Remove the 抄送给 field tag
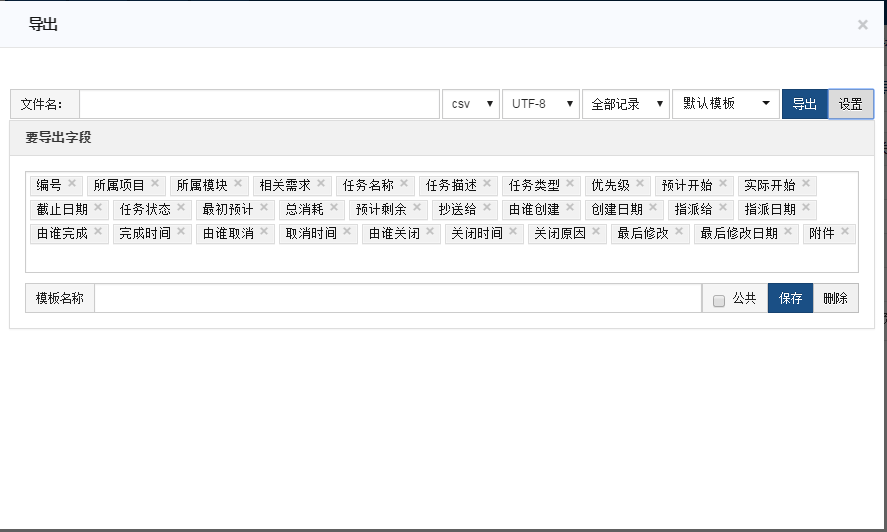Screen dimensions: 887x532 pos(487,207)
